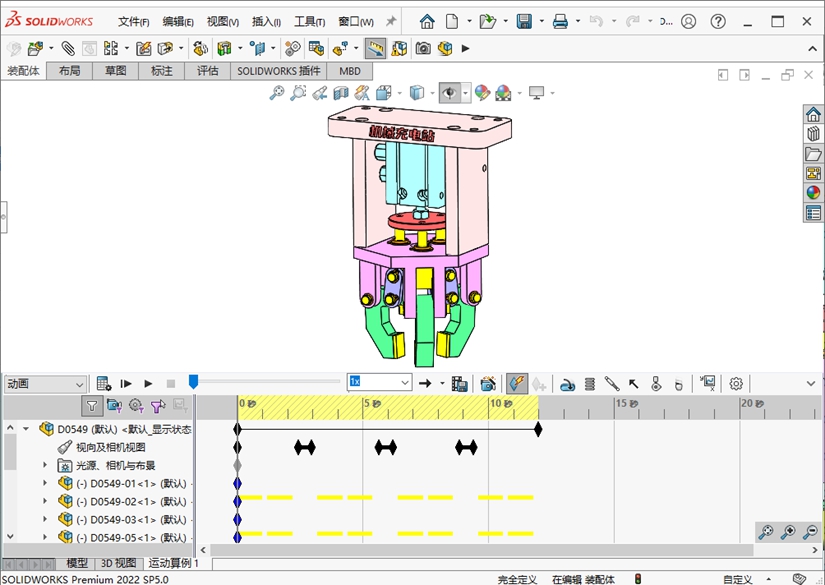Toggle the Autokey button
The height and width of the screenshot is (585, 825).
516,383
